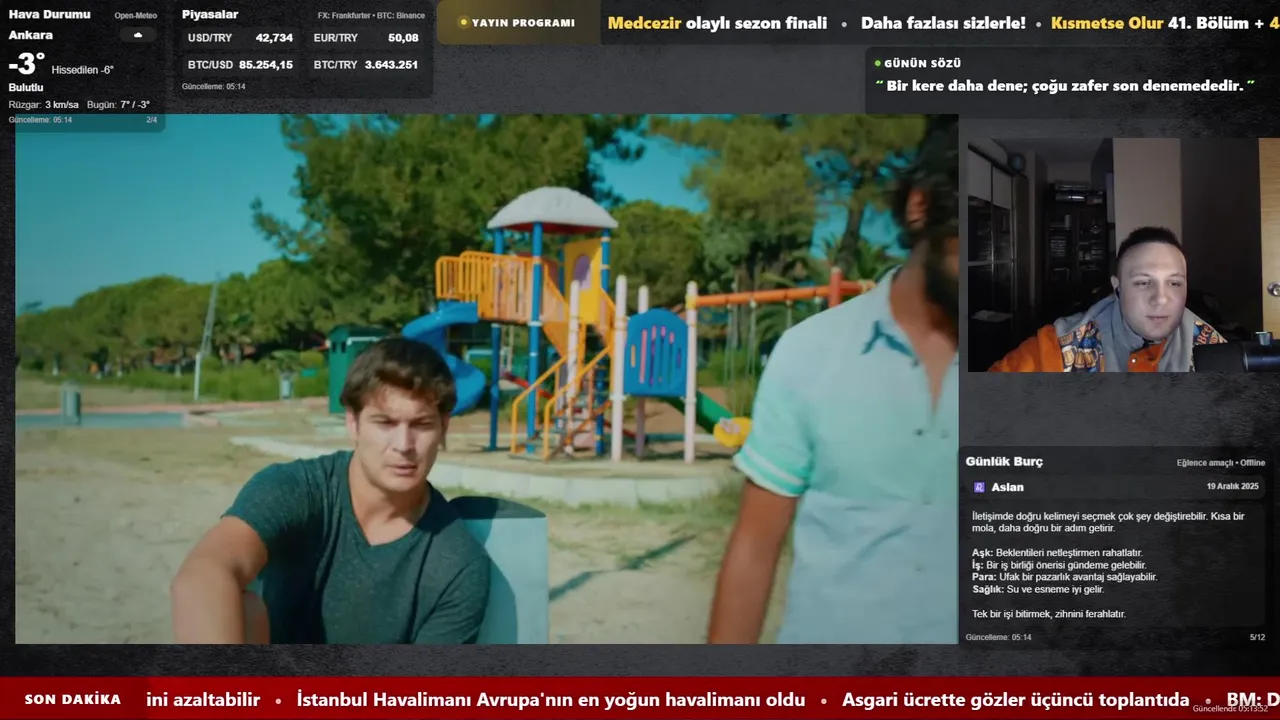Click 'Kısmetse Olur 41. Bölüm' ticker item
Viewport: 1280px width, 720px height.
1149,23
